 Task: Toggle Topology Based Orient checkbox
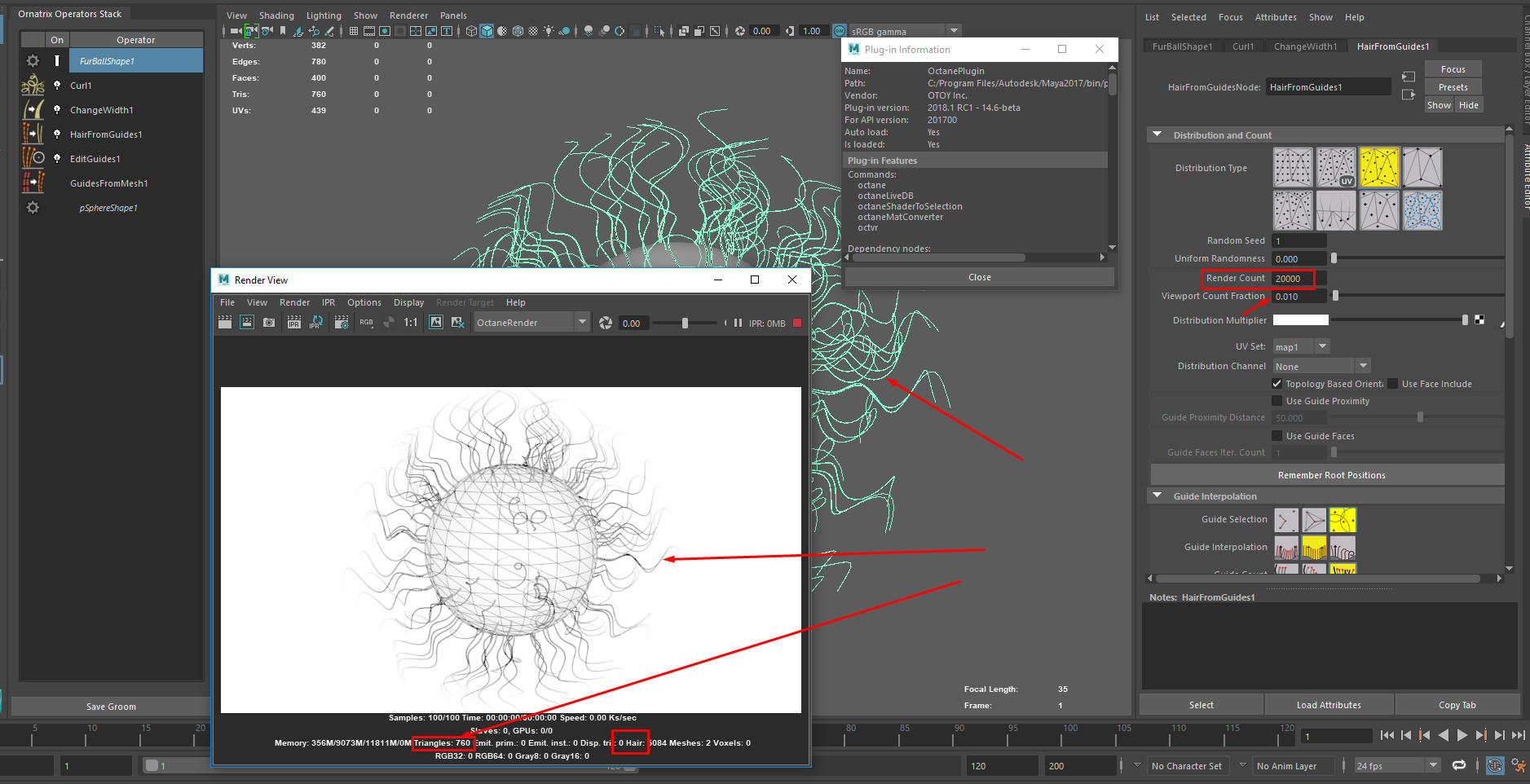pos(1277,384)
